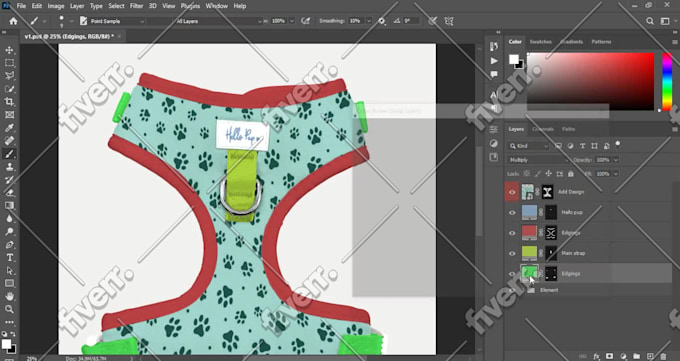Screen dimensions: 680x361
Task: Open the Window menu
Action: 216,6
